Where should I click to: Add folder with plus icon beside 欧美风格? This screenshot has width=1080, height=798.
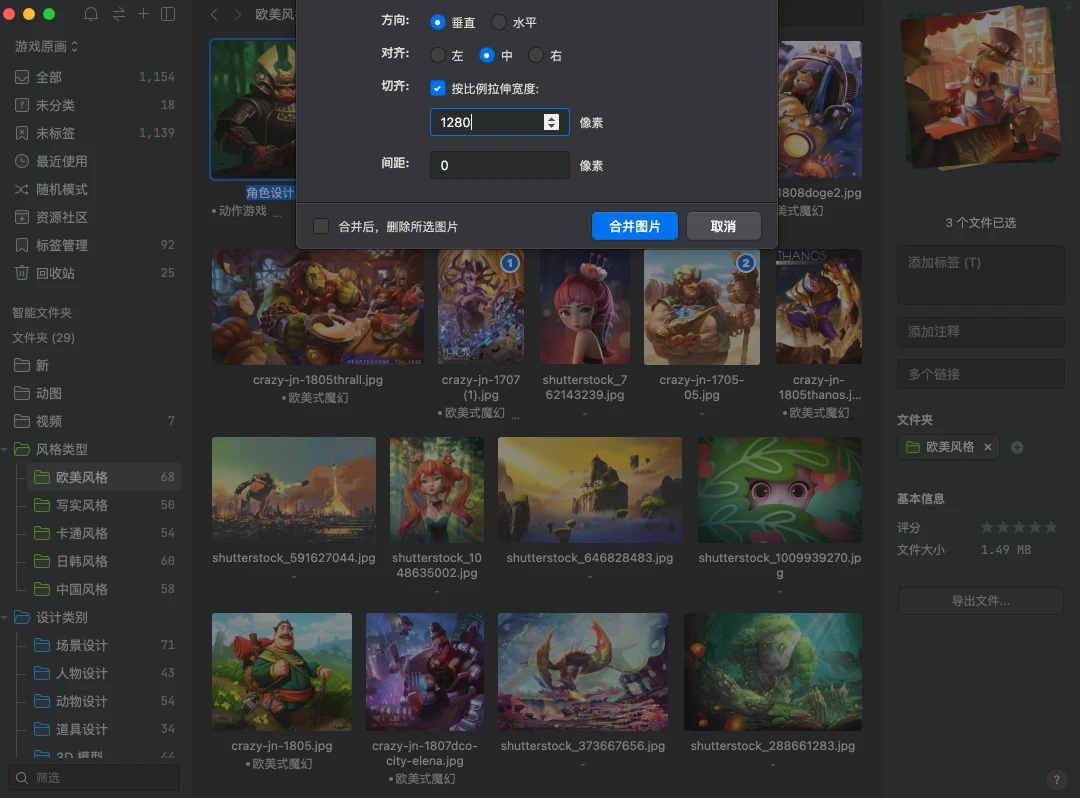(1017, 448)
